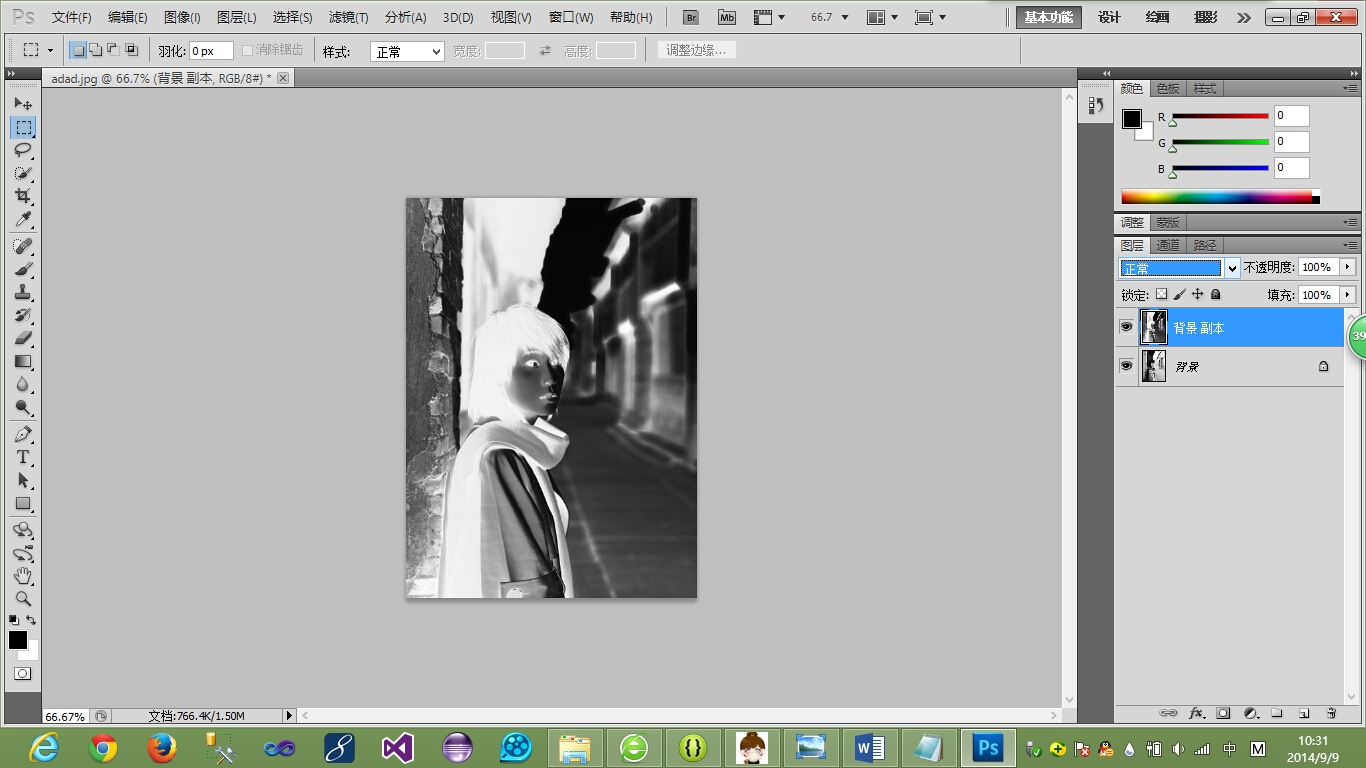Select the Lasso tool
The image size is (1366, 768).
coord(23,150)
